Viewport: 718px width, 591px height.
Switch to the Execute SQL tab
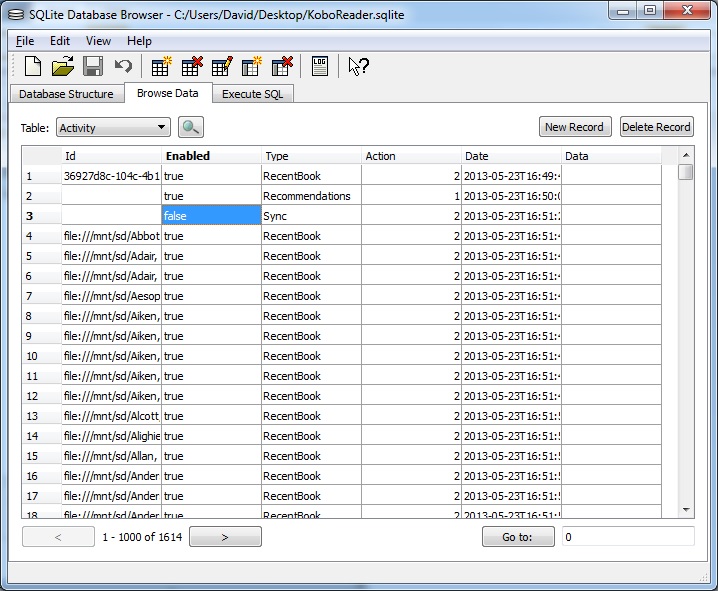252,94
